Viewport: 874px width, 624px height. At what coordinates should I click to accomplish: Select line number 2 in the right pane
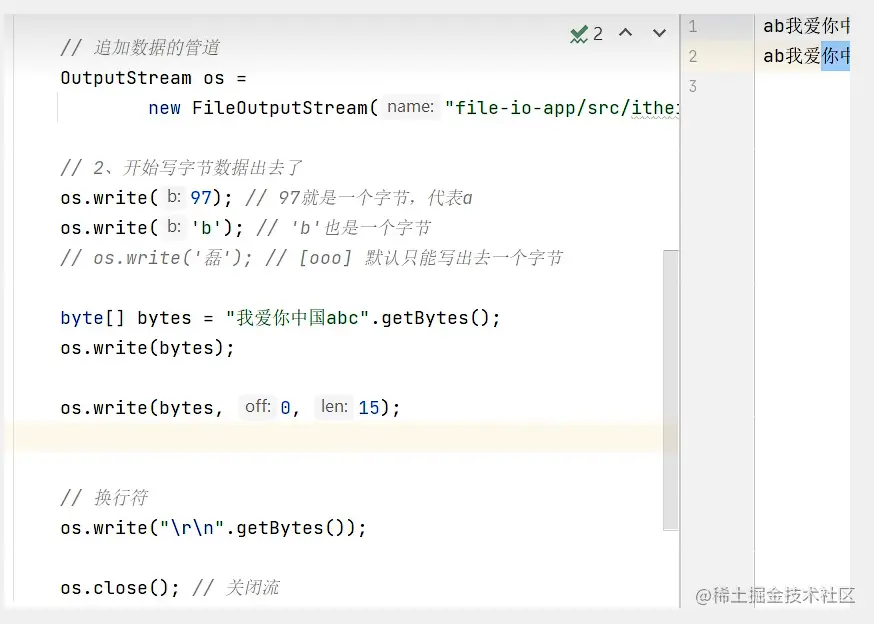click(x=692, y=56)
